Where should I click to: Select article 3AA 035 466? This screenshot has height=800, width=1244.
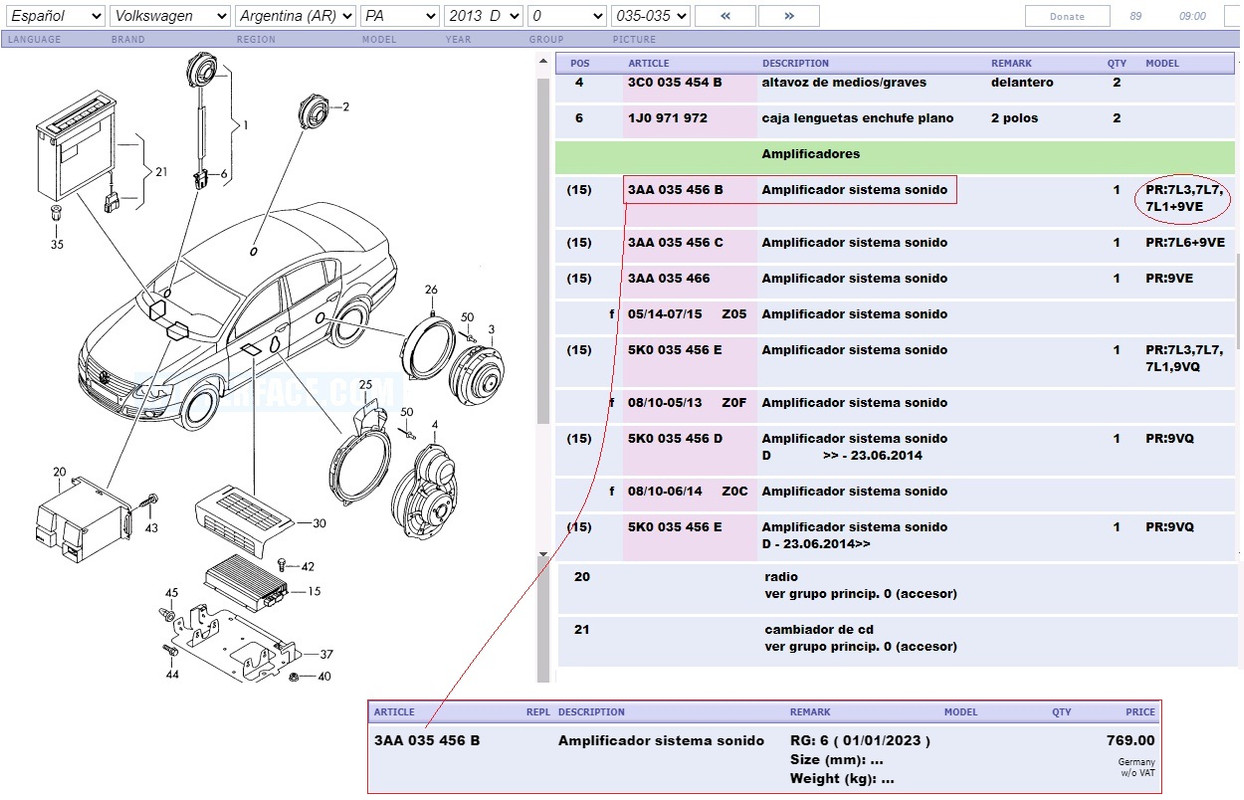point(669,278)
